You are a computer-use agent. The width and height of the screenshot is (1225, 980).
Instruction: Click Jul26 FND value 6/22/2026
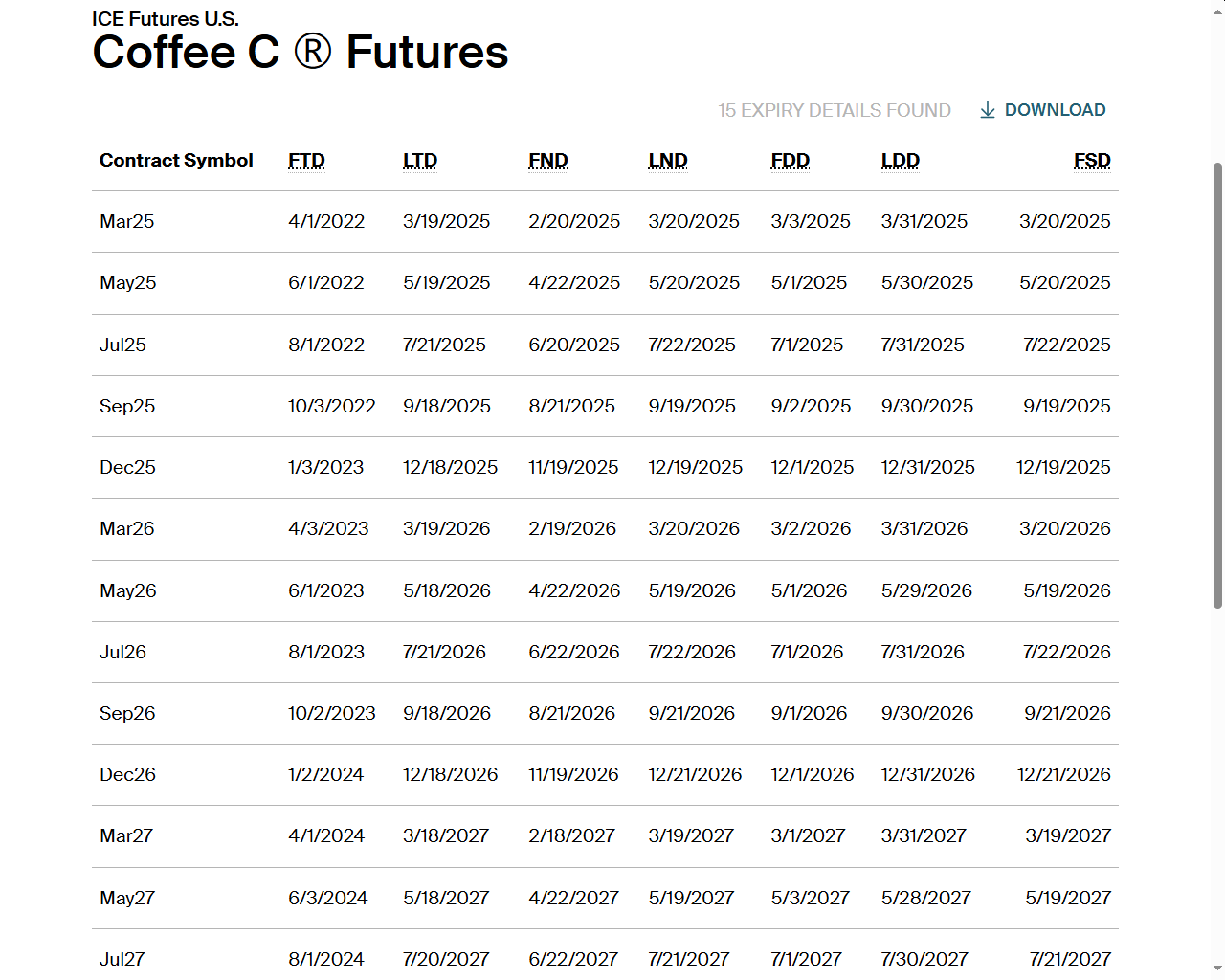click(x=574, y=652)
